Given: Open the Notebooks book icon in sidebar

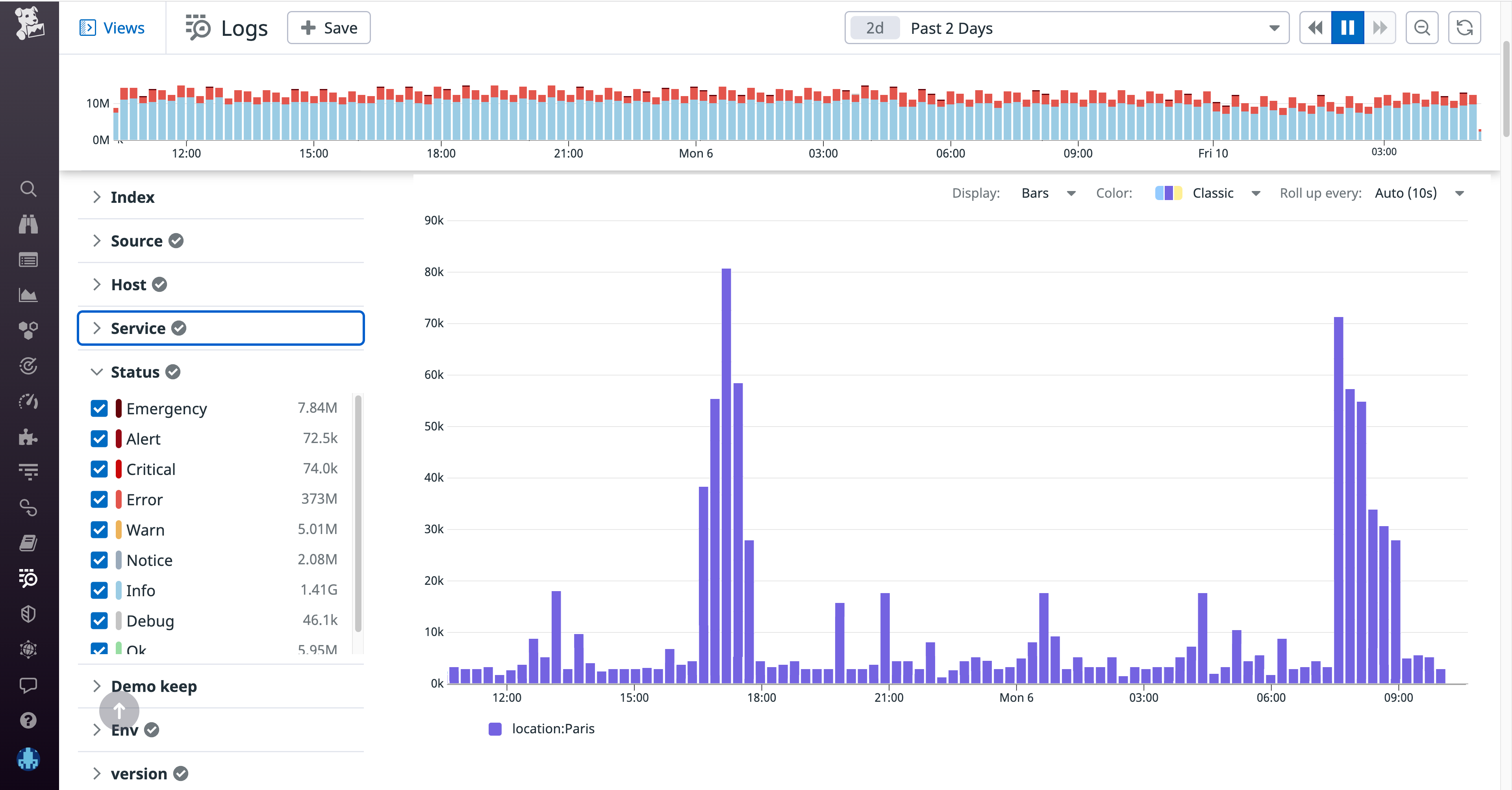Looking at the screenshot, I should [x=28, y=543].
